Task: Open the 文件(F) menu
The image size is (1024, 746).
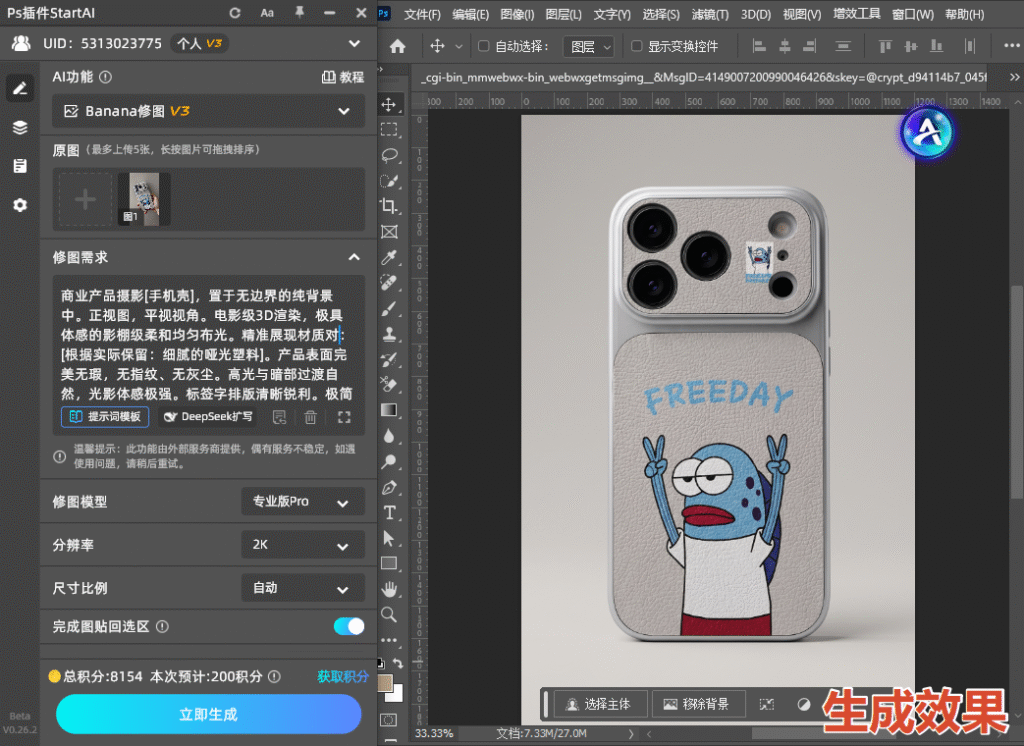Action: [422, 14]
